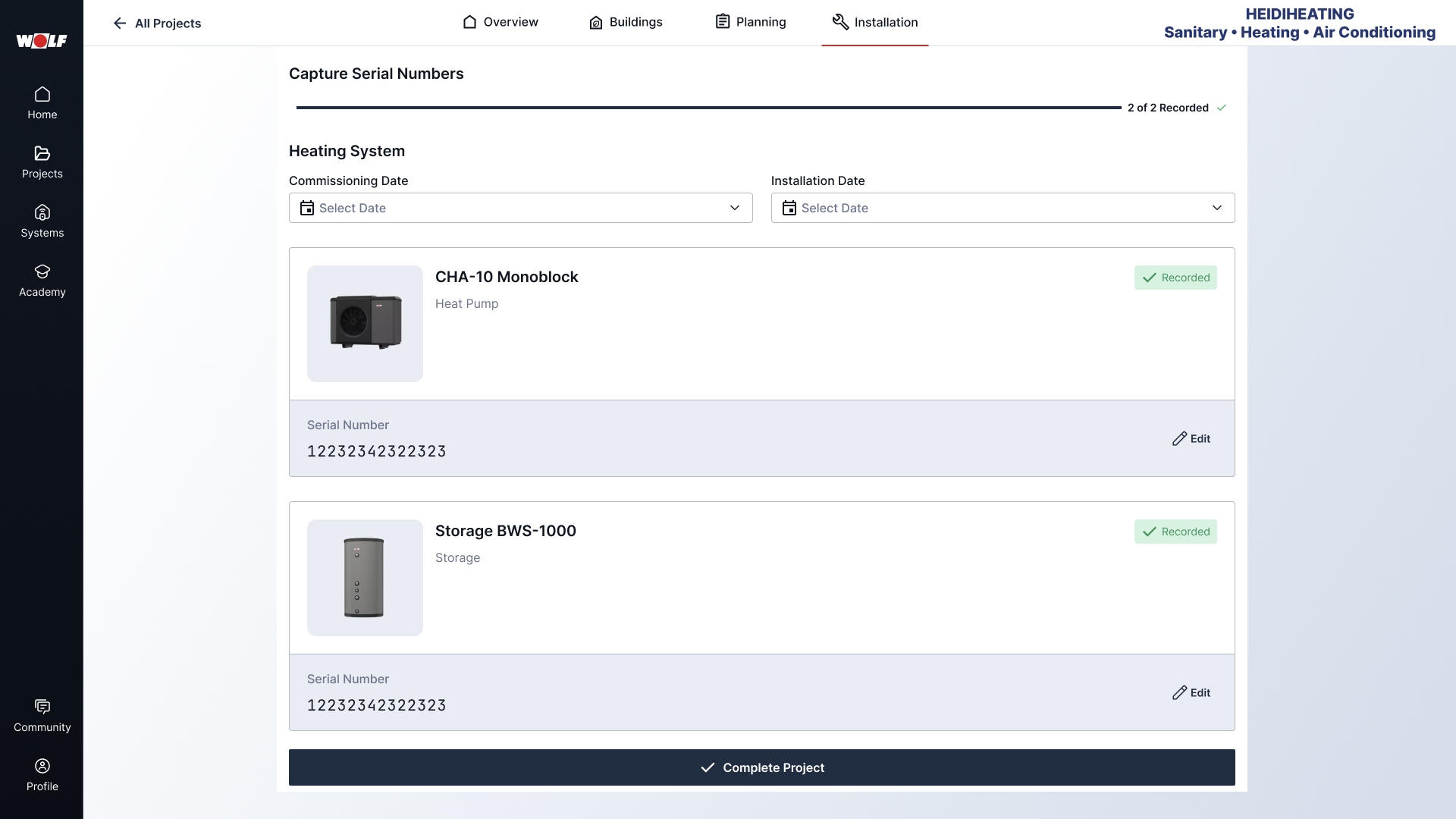This screenshot has height=819, width=1456.
Task: Click the Recorded badge on Storage BWS-1000
Action: [x=1175, y=532]
